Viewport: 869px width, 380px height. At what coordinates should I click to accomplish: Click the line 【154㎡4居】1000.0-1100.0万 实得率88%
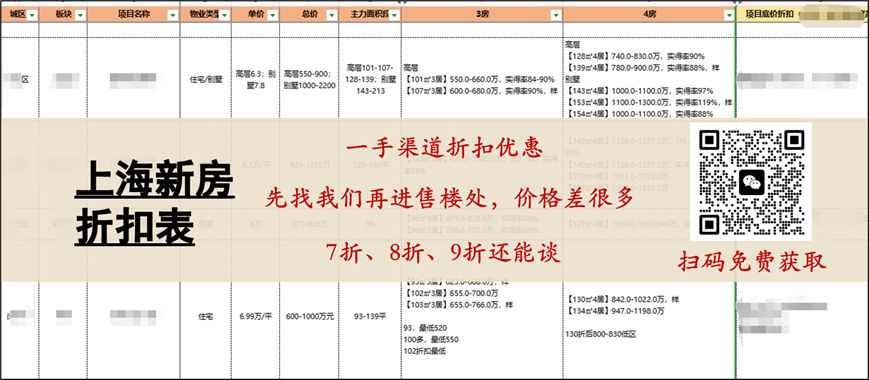click(639, 114)
